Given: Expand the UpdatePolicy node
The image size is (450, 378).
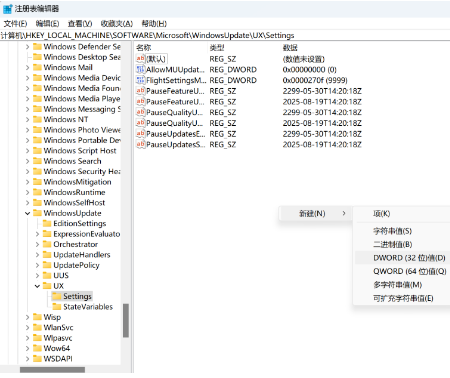Looking at the screenshot, I should click(37, 265).
